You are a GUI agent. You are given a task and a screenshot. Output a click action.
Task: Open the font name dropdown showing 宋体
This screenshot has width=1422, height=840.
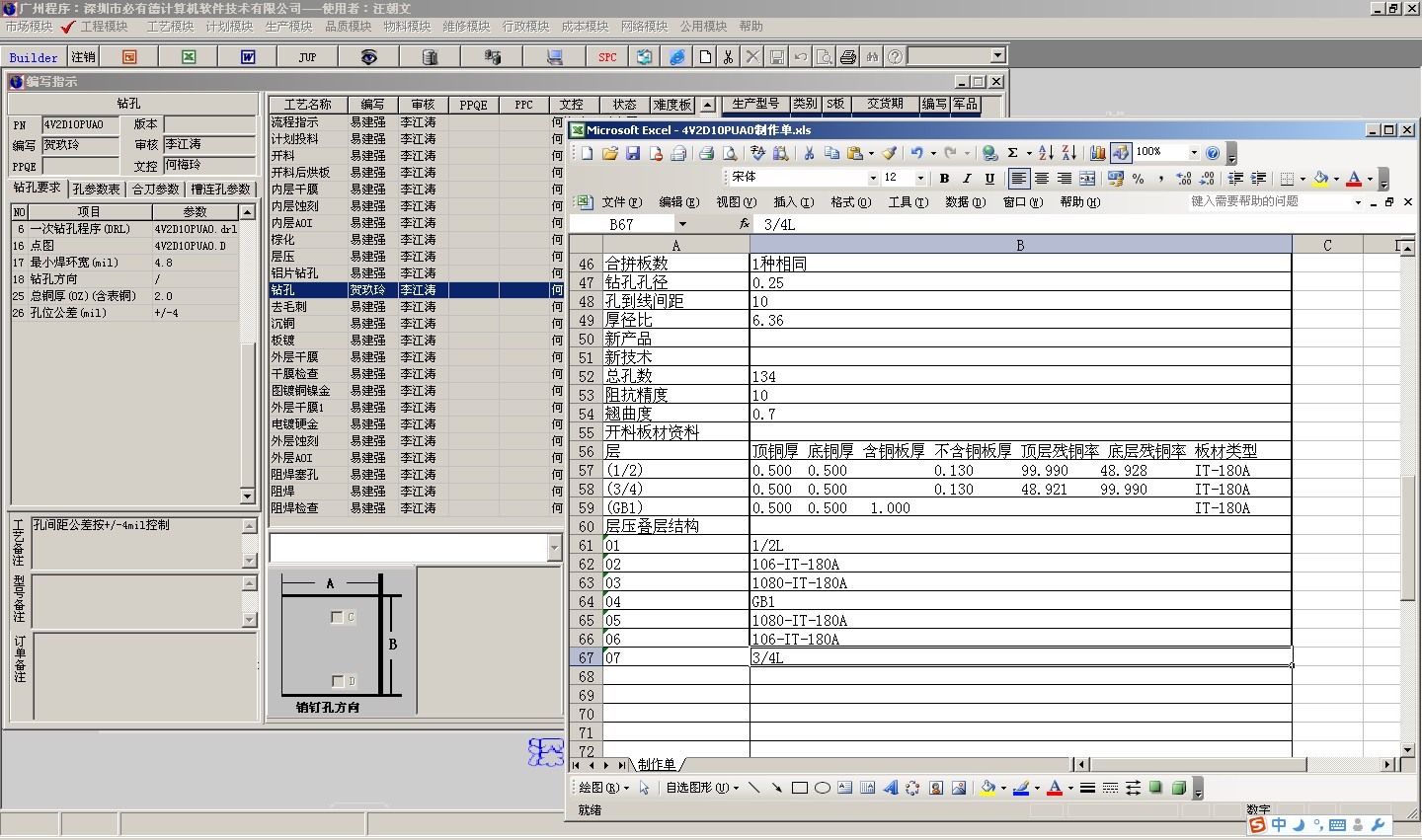tap(872, 179)
